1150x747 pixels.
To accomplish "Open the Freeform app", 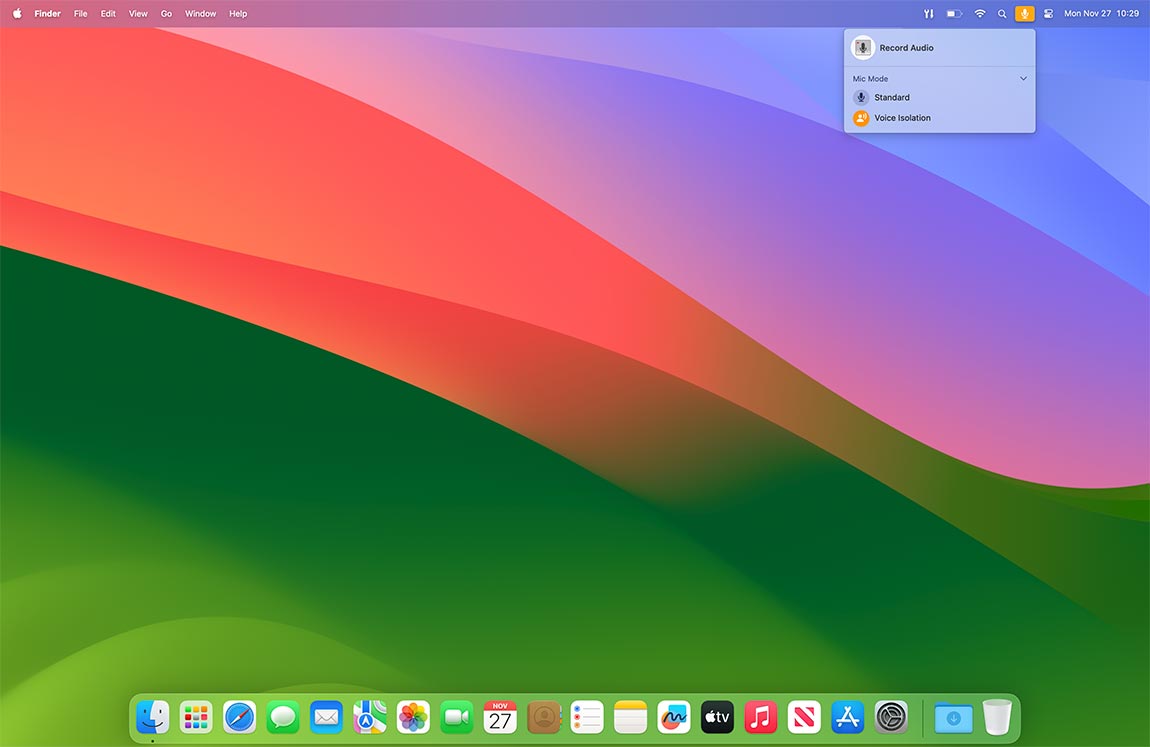I will coord(673,717).
